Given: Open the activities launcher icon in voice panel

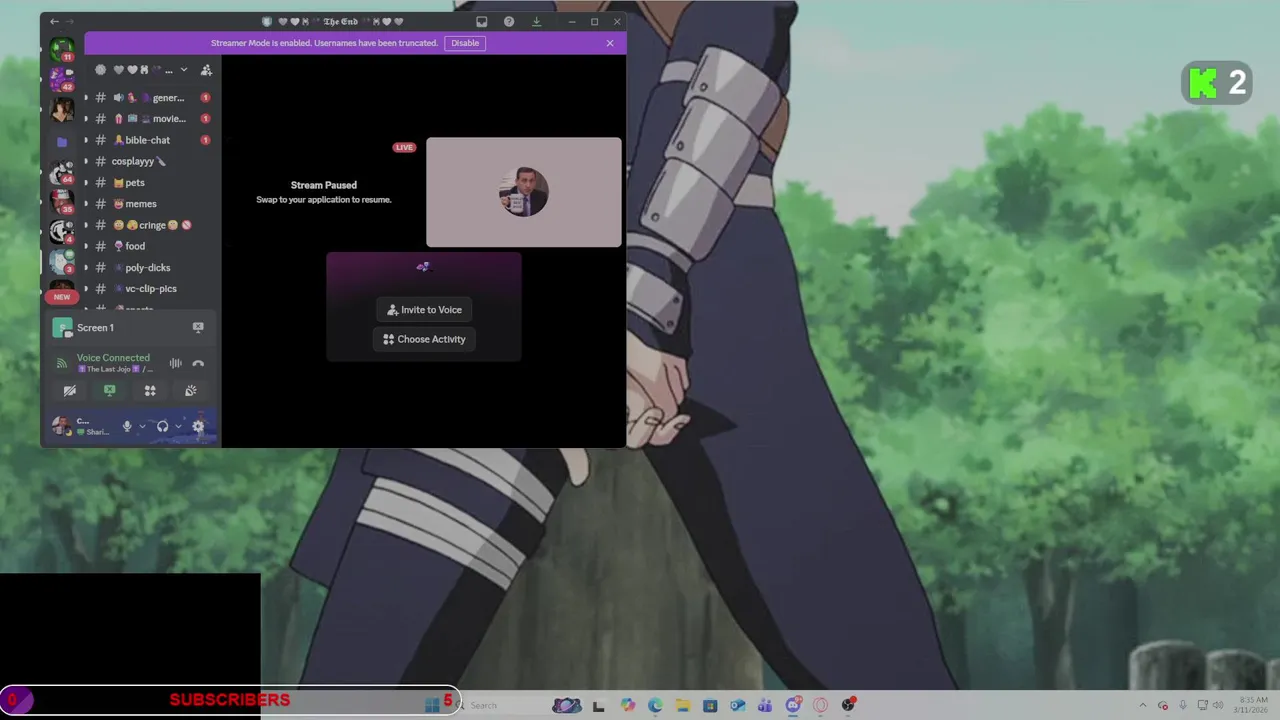Looking at the screenshot, I should [x=150, y=391].
